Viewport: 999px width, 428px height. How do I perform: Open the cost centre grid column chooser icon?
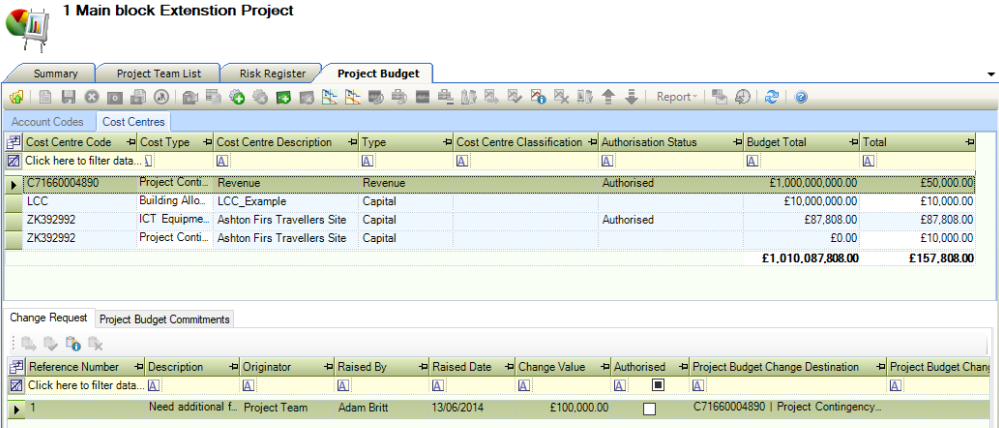coord(14,142)
